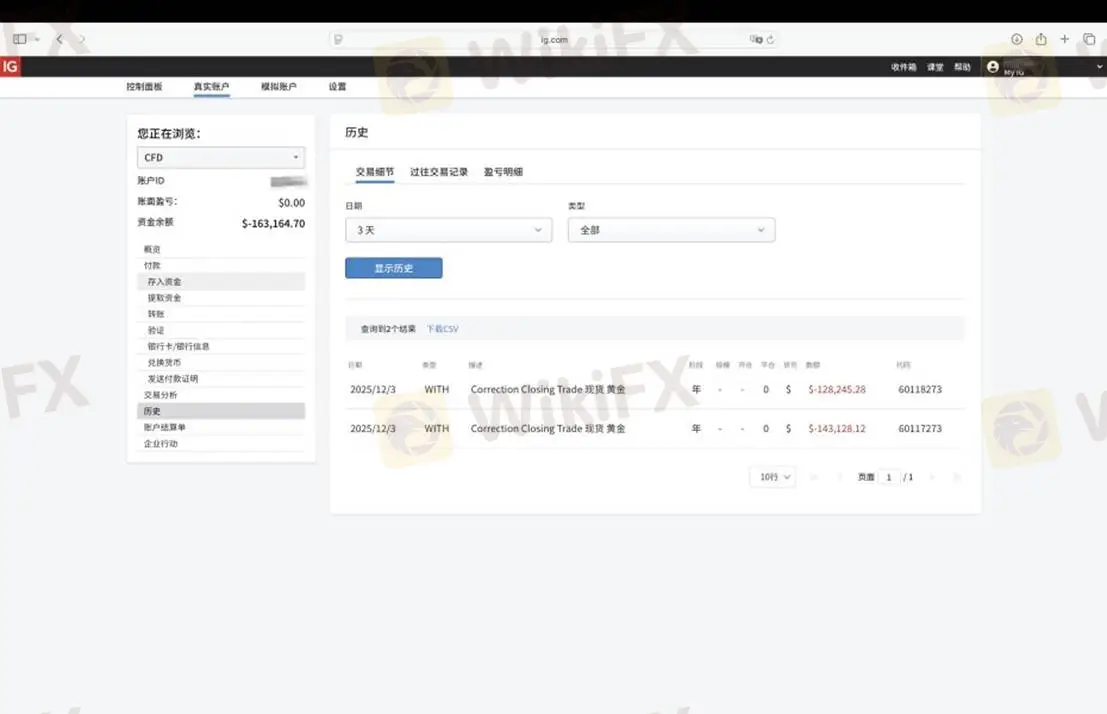The image size is (1107, 714).
Task: Go back with browser back arrow
Action: tap(59, 40)
